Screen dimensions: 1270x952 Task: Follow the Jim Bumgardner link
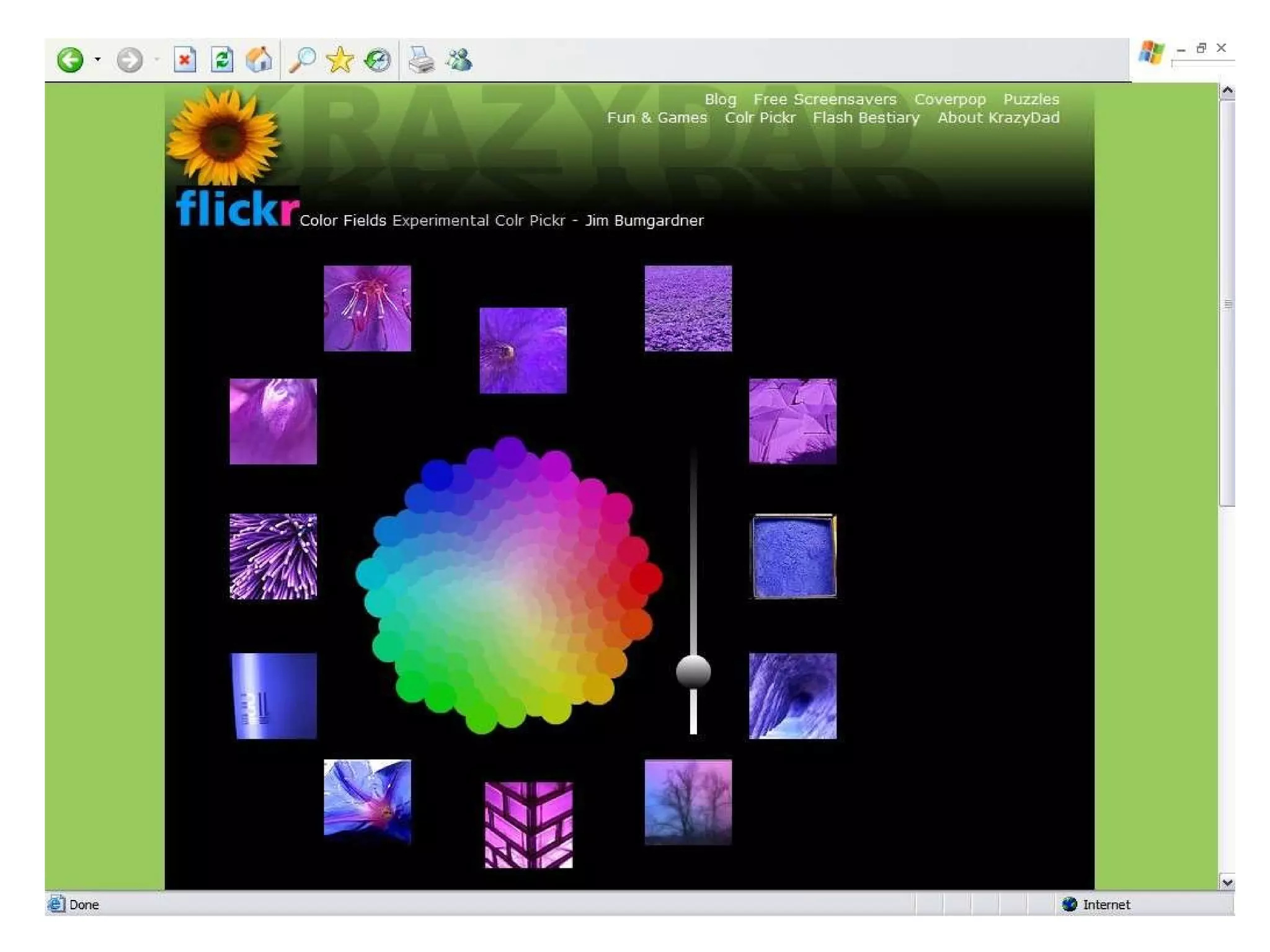644,221
